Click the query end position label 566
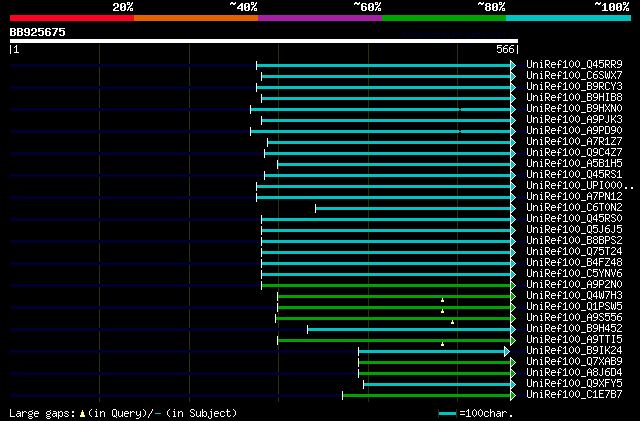The image size is (640, 421). [505, 49]
